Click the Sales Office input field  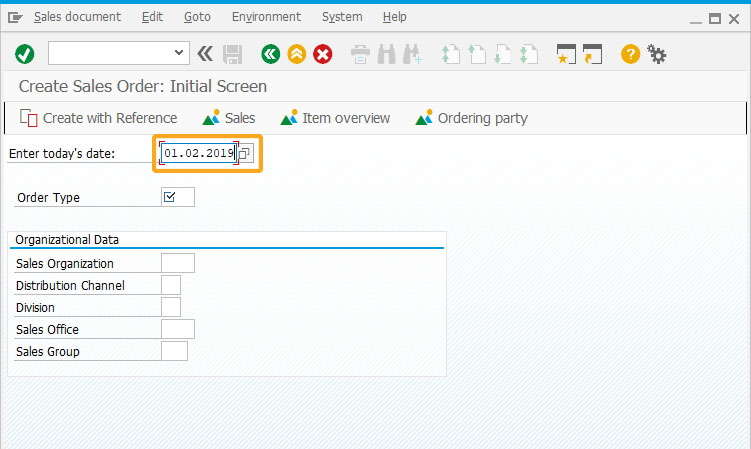coord(178,329)
